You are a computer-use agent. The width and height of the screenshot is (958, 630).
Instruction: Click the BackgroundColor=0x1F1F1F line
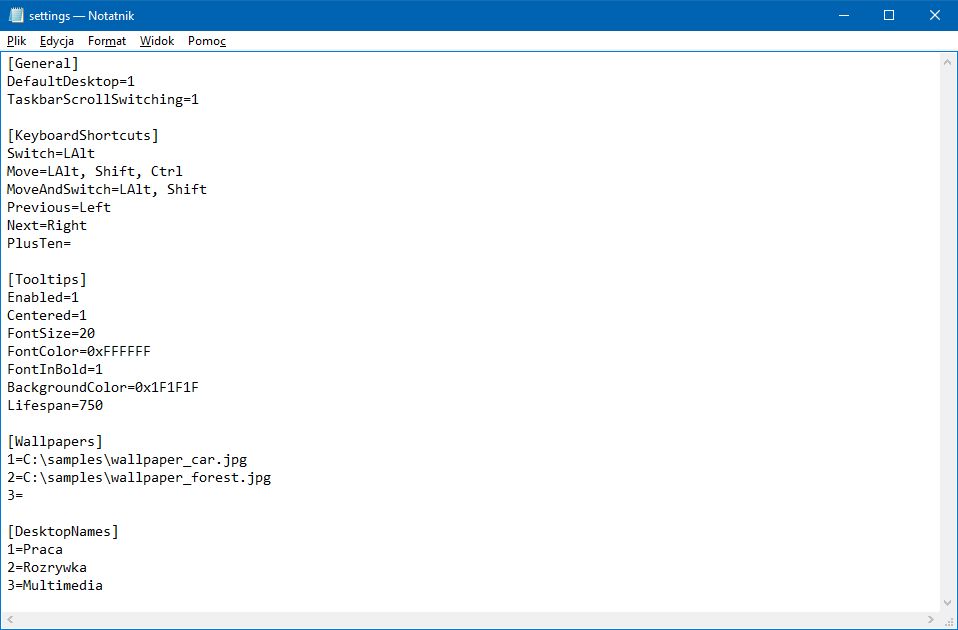[x=103, y=387]
